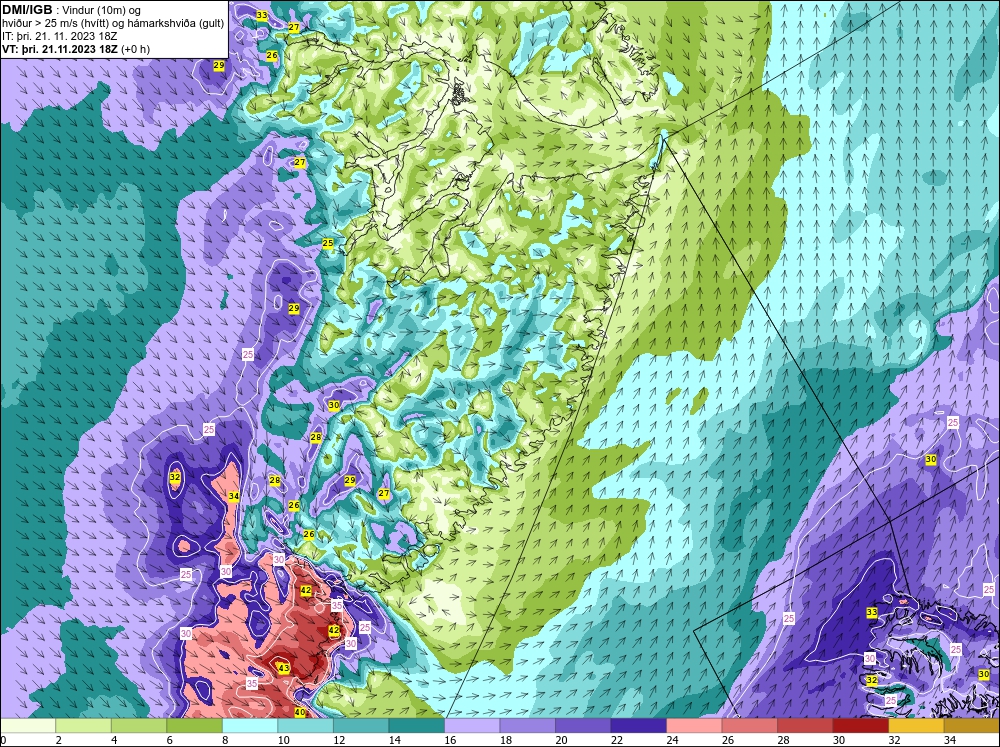
Task: Pick the 28–30 m/s red legend swatch
Action: (805, 725)
